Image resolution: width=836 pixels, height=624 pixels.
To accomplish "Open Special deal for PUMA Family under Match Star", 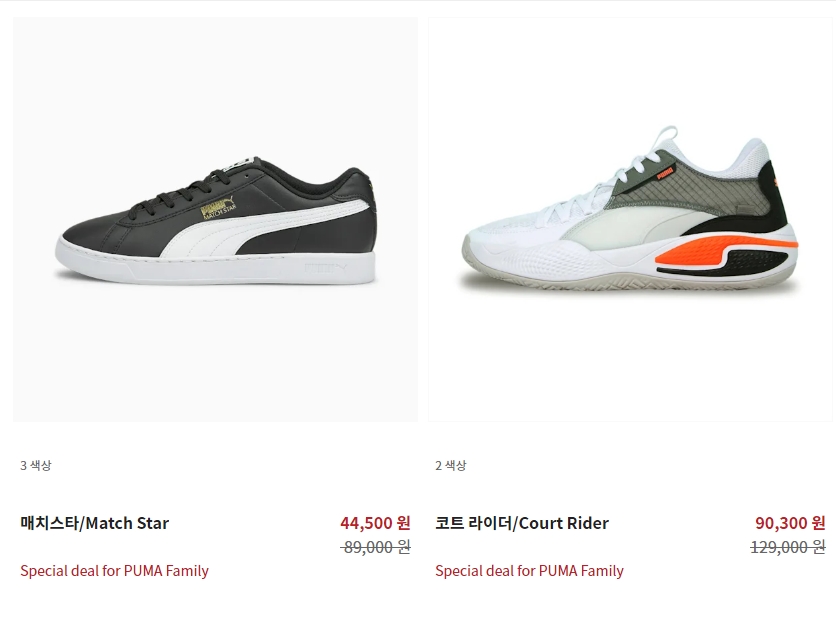I will coord(114,571).
